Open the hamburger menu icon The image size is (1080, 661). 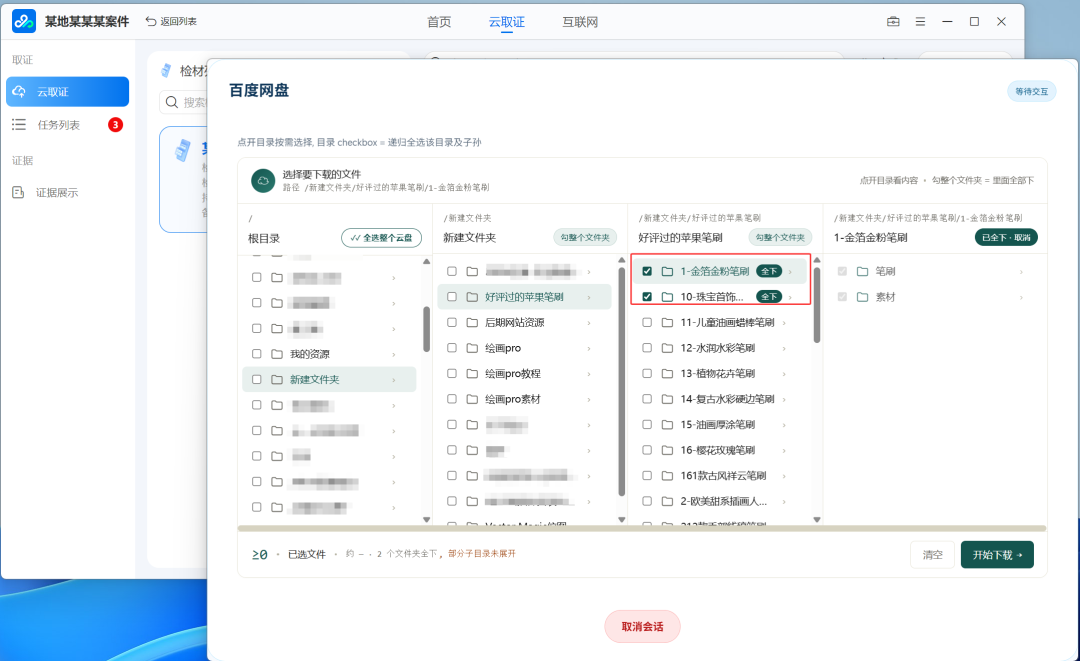click(920, 21)
